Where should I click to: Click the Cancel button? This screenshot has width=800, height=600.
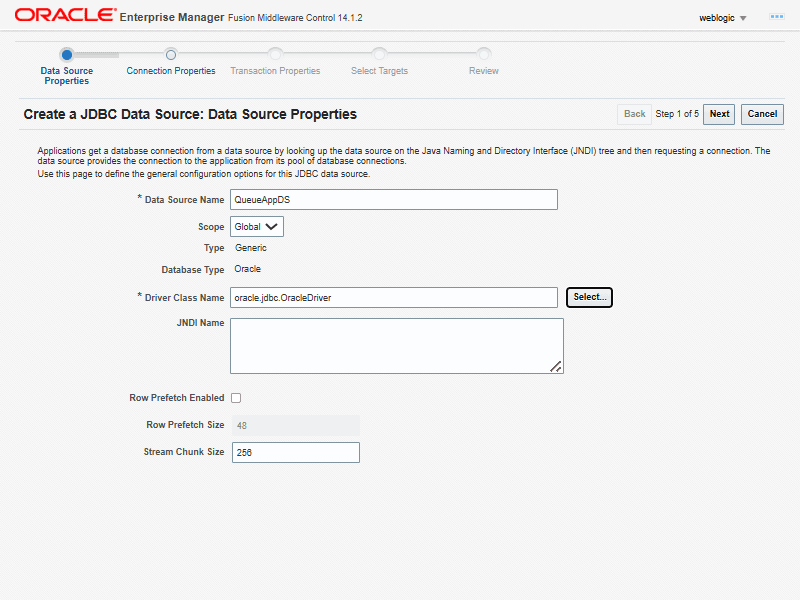click(x=762, y=114)
